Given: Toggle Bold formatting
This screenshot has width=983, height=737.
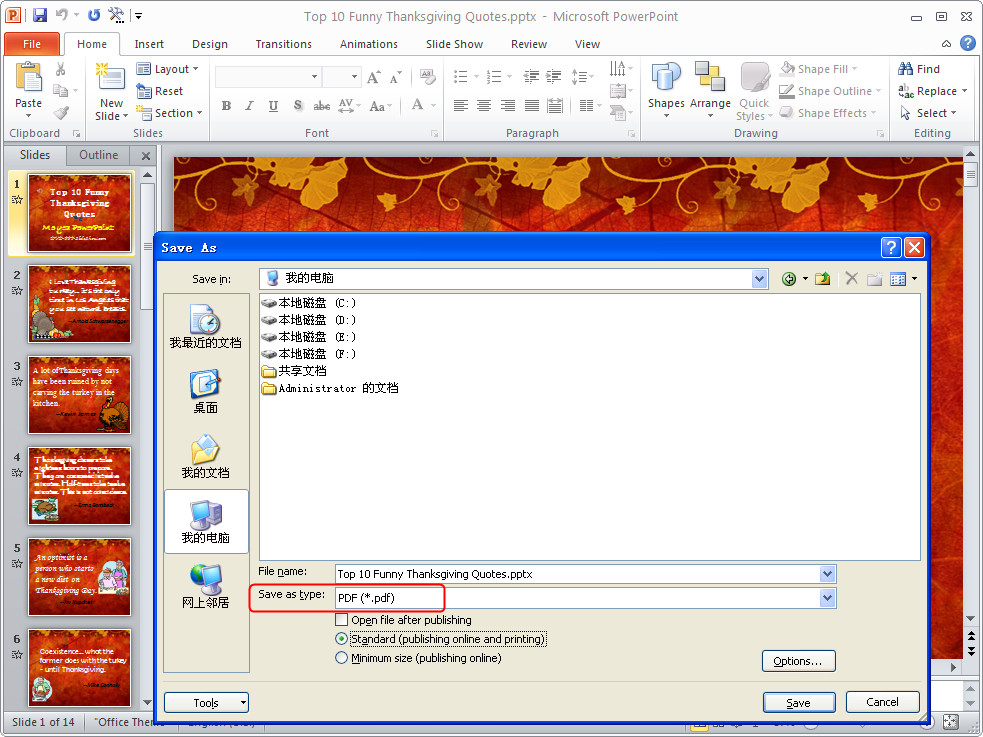Looking at the screenshot, I should click(226, 106).
